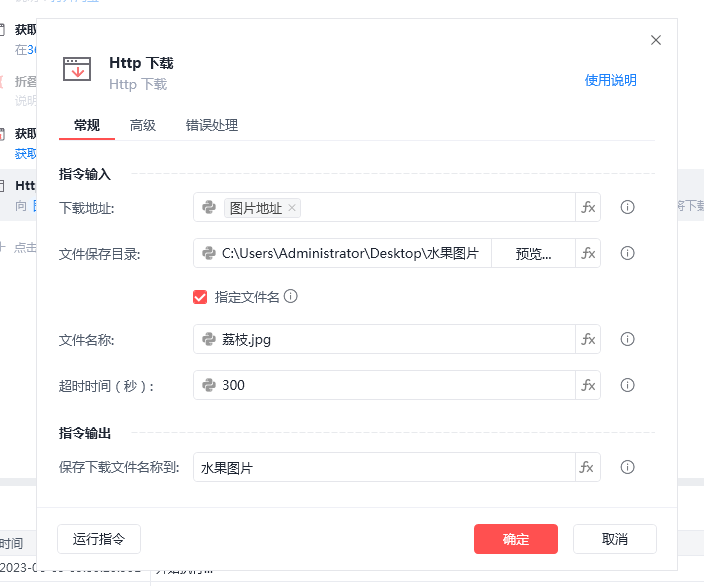Close the Http 下载 dialog
The image size is (704, 586).
(x=656, y=40)
